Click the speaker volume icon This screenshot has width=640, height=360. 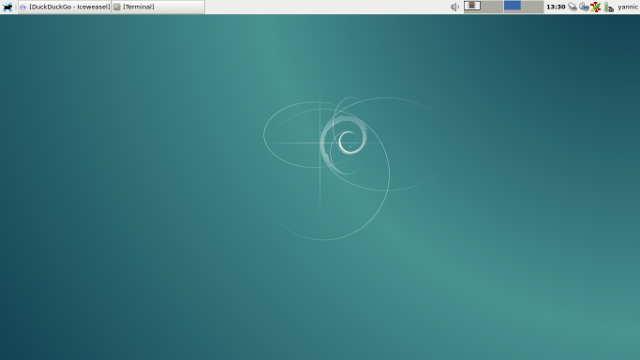[x=455, y=7]
